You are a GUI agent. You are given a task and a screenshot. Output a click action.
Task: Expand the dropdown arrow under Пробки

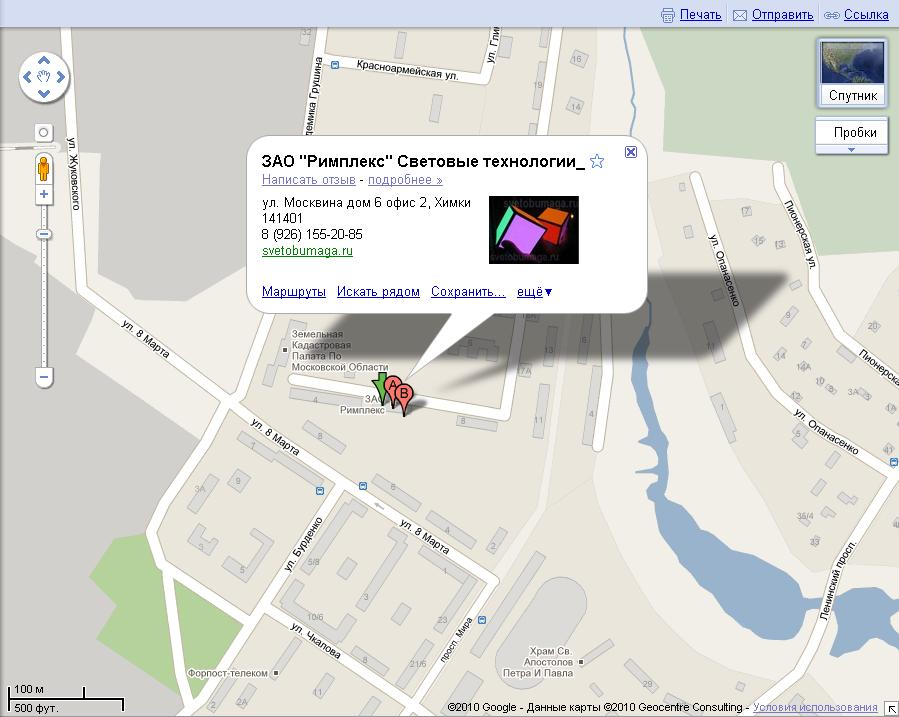(852, 149)
